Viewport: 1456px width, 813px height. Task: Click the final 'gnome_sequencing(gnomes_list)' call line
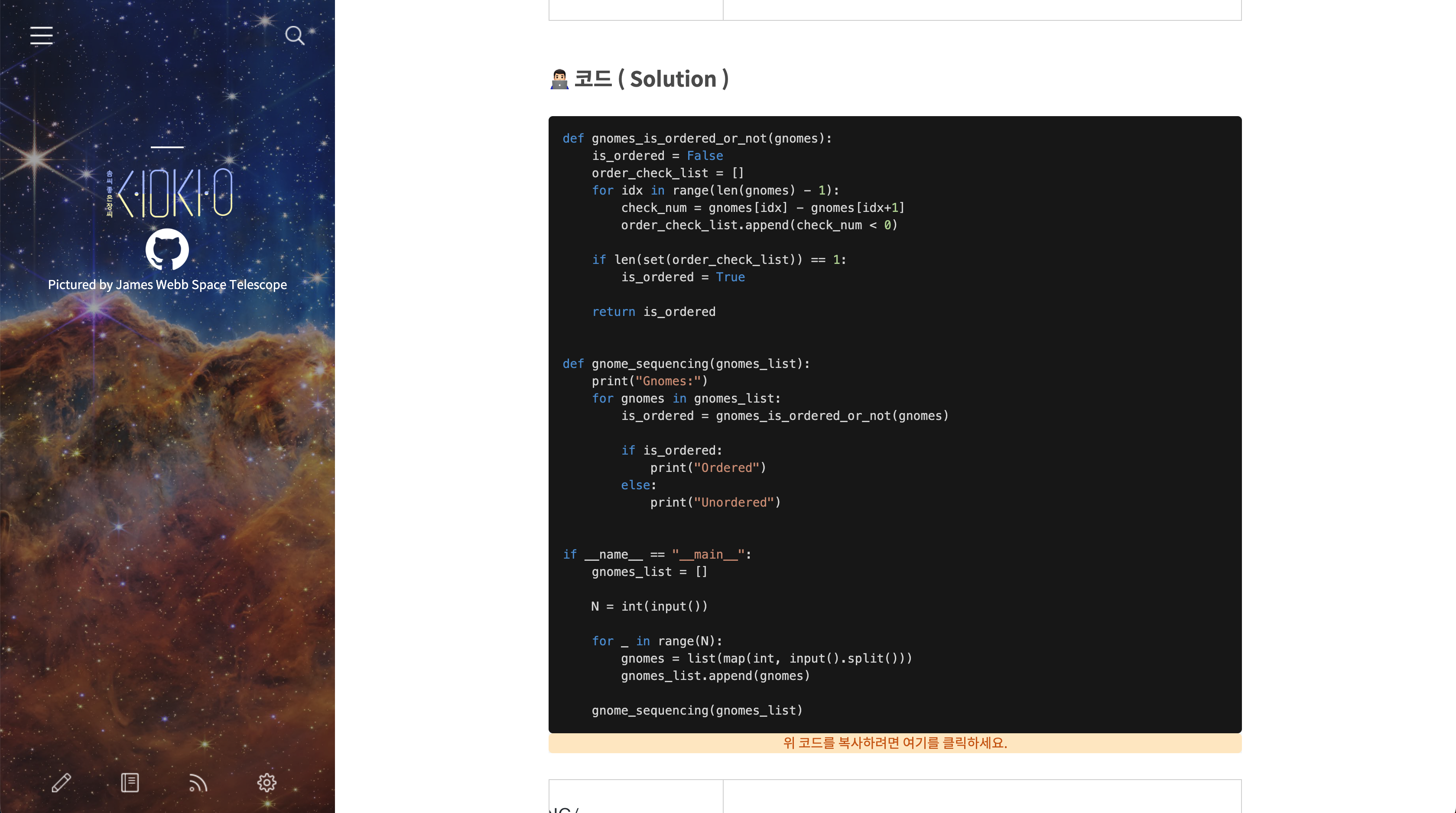pyautogui.click(x=697, y=710)
